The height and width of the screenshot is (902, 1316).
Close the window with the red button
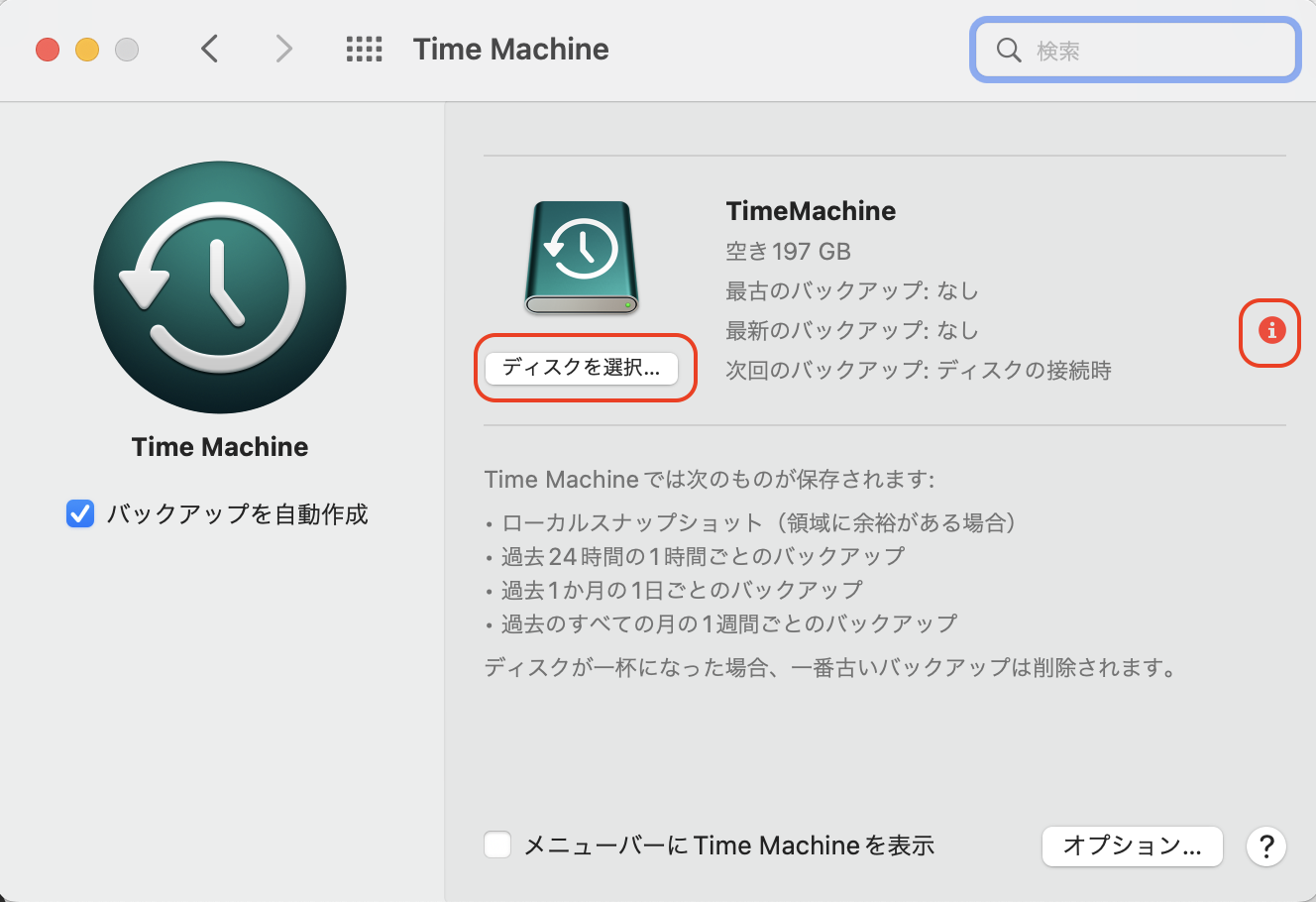[x=48, y=50]
